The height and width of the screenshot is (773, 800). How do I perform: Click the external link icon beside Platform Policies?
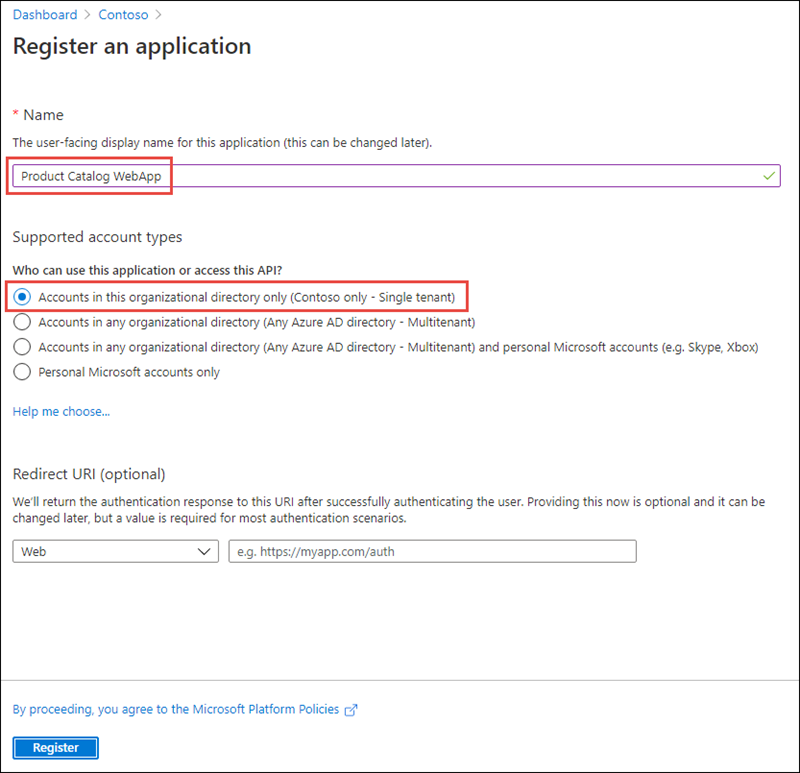pos(351,710)
